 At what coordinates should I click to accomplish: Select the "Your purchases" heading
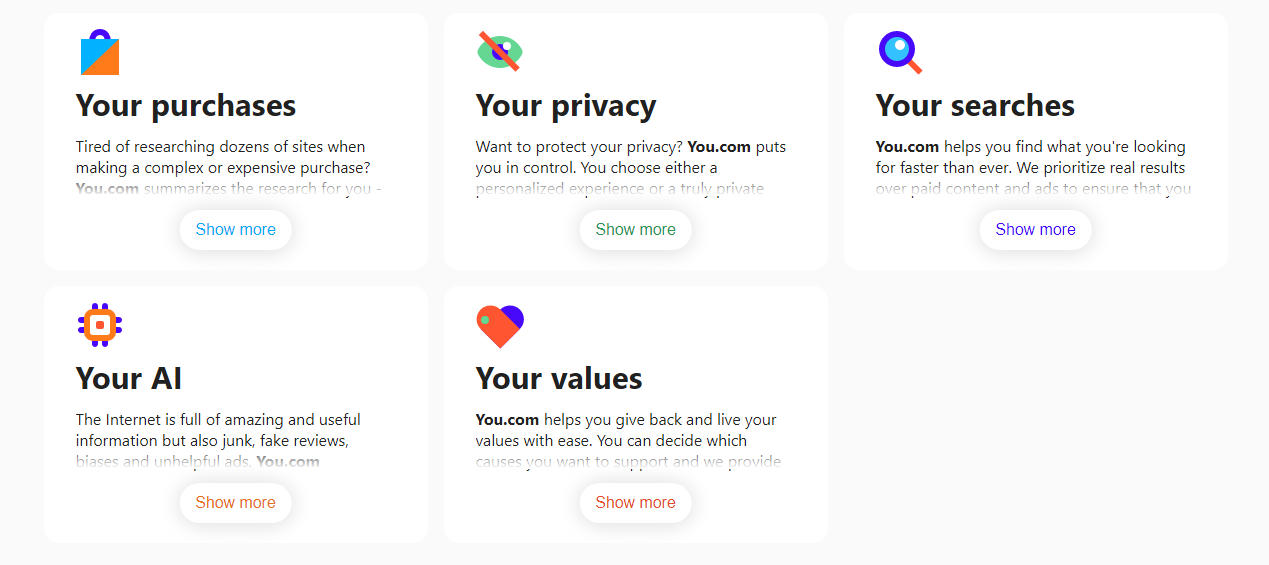pos(186,106)
